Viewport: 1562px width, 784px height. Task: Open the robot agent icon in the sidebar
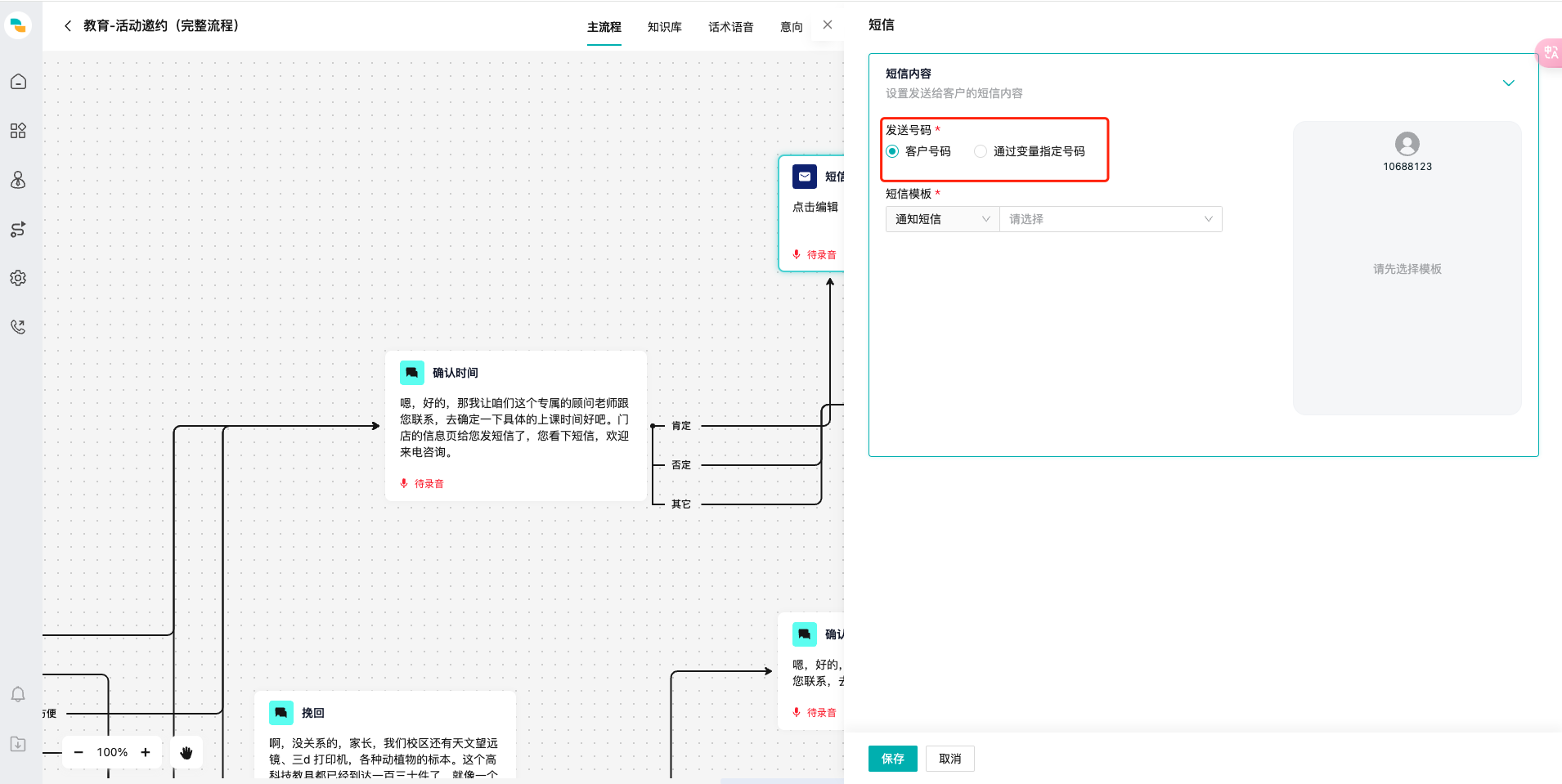[x=18, y=180]
